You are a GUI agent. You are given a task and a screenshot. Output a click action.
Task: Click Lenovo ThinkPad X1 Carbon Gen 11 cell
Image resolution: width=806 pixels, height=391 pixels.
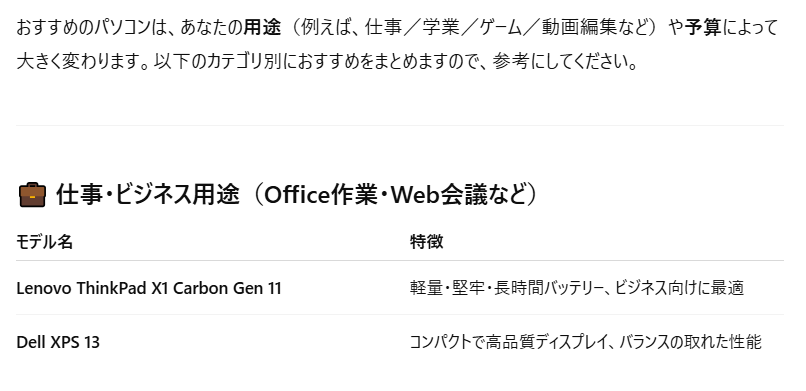pyautogui.click(x=149, y=288)
